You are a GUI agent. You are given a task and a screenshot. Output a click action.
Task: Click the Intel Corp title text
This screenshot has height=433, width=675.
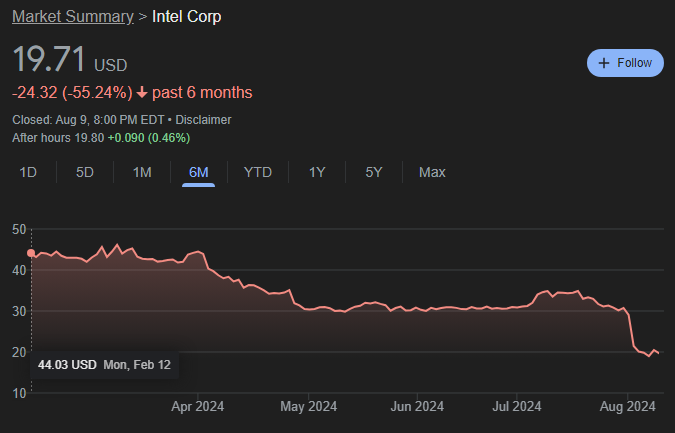tap(187, 17)
